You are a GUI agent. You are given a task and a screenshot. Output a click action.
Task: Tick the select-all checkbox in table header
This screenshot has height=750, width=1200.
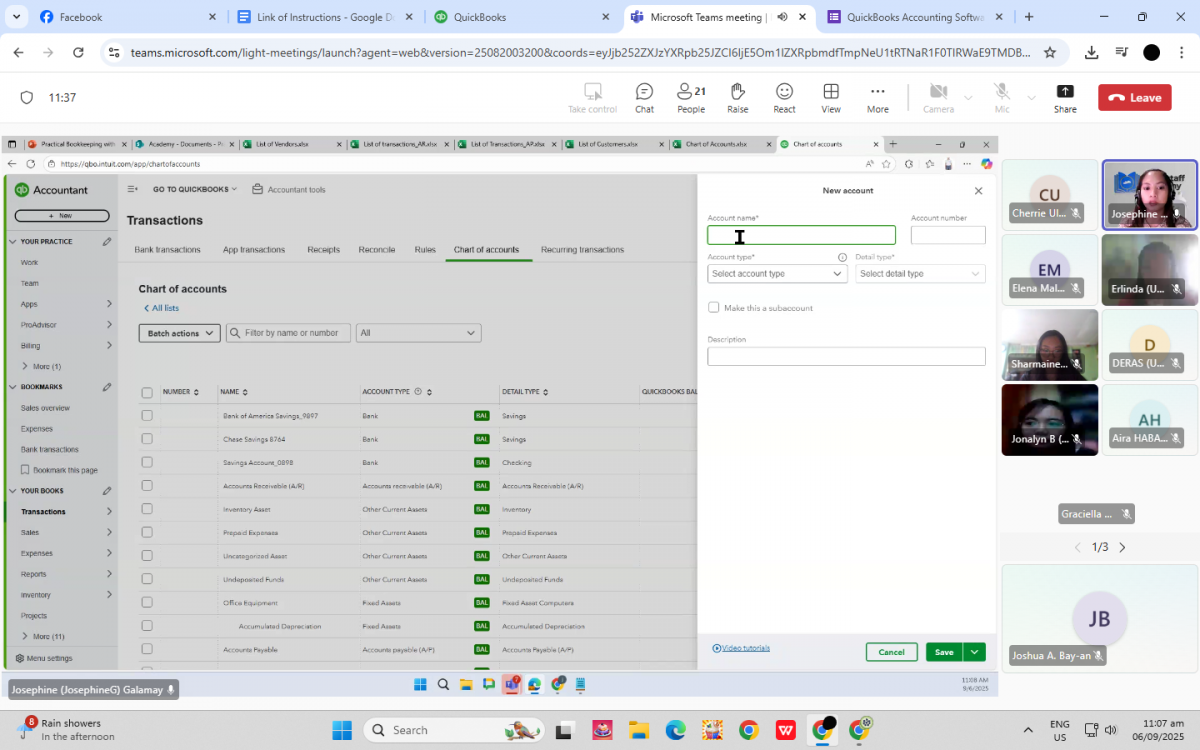[x=147, y=392]
